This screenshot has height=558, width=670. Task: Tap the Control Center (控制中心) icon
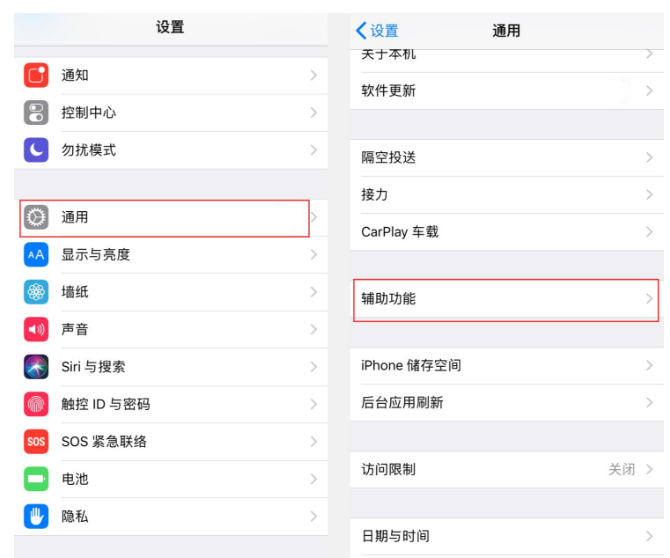click(36, 112)
